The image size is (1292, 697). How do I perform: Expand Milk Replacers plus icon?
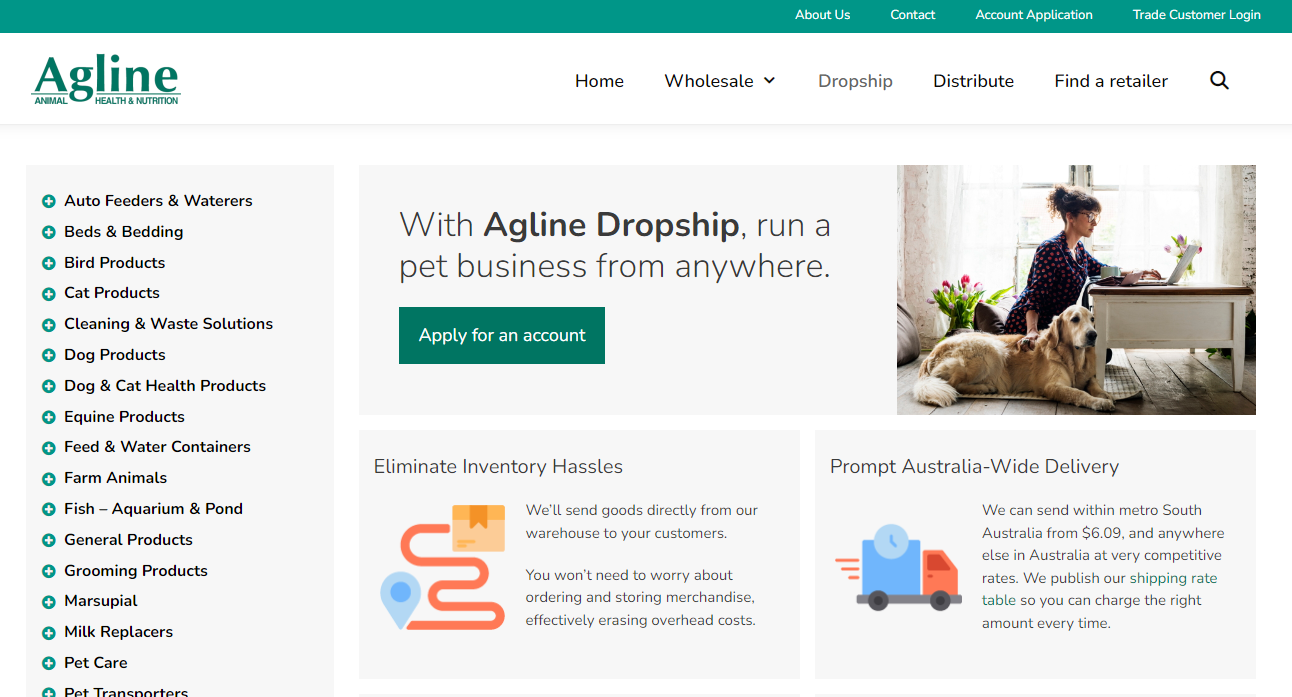pyautogui.click(x=48, y=633)
